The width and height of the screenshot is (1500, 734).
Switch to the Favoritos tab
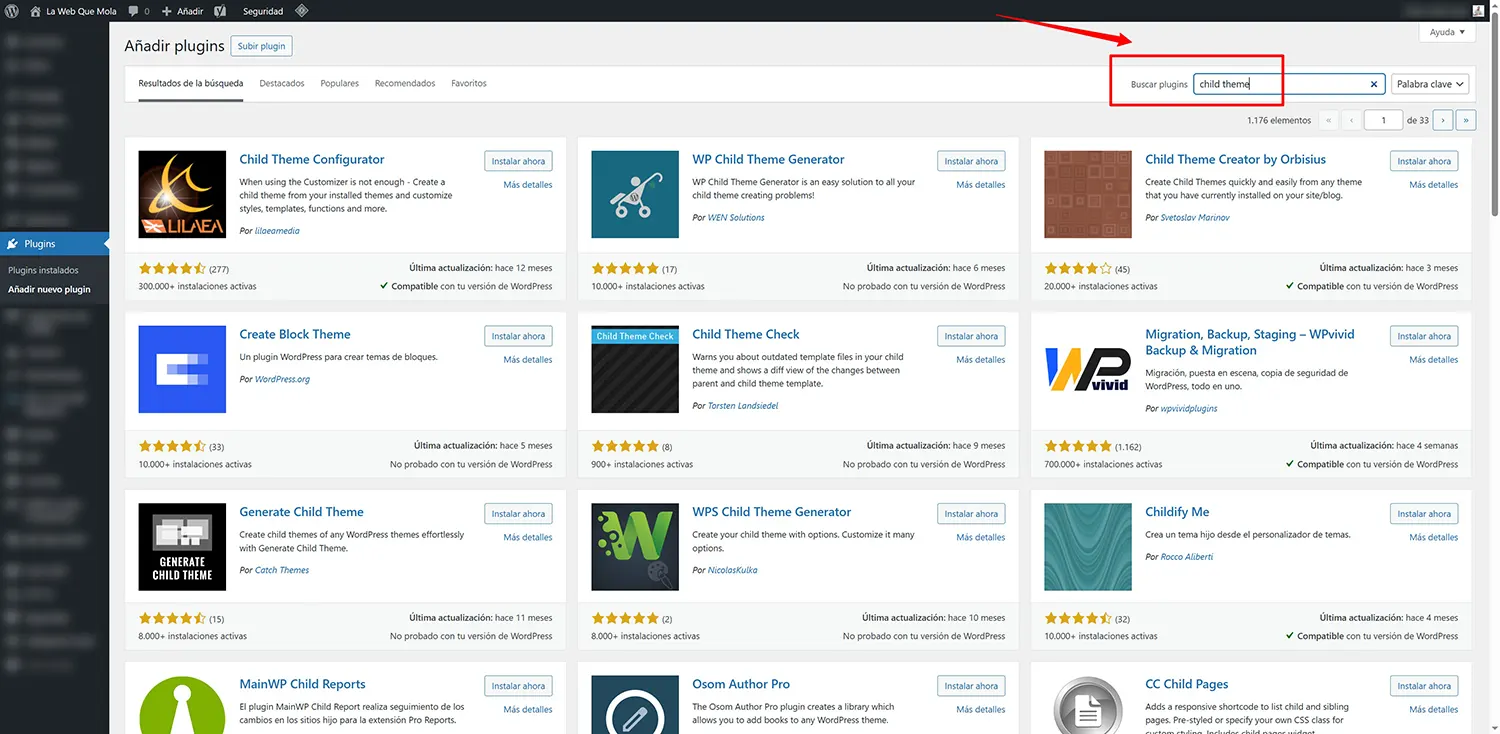pos(468,84)
